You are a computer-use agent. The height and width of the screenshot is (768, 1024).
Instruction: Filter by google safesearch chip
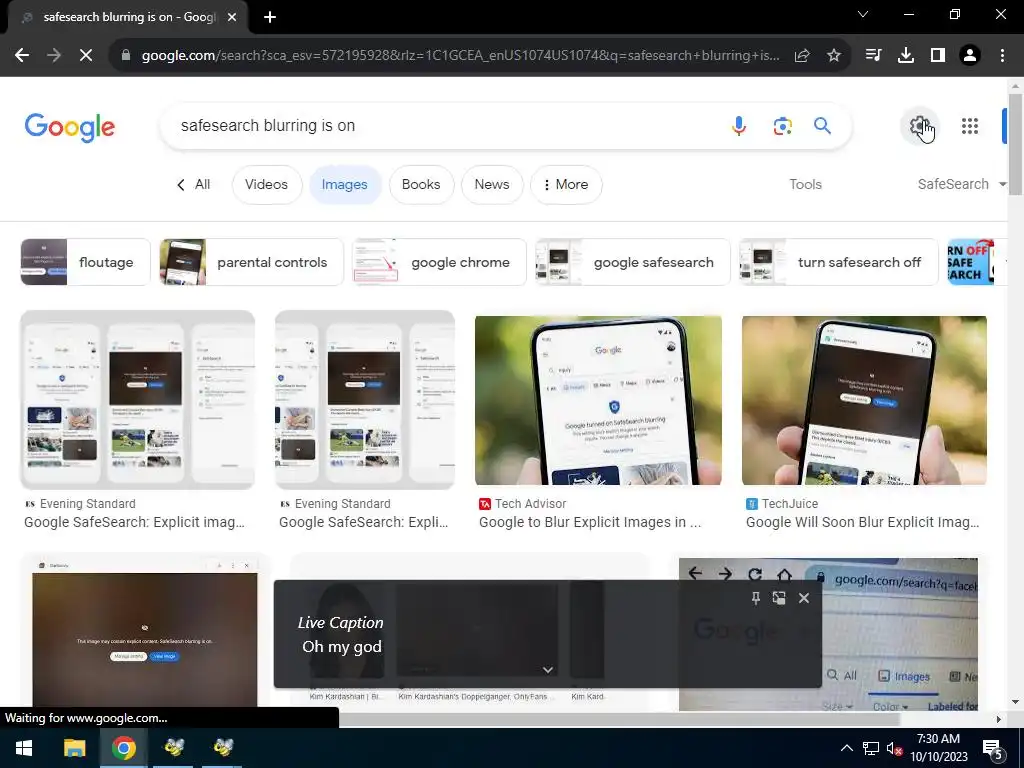click(x=632, y=263)
